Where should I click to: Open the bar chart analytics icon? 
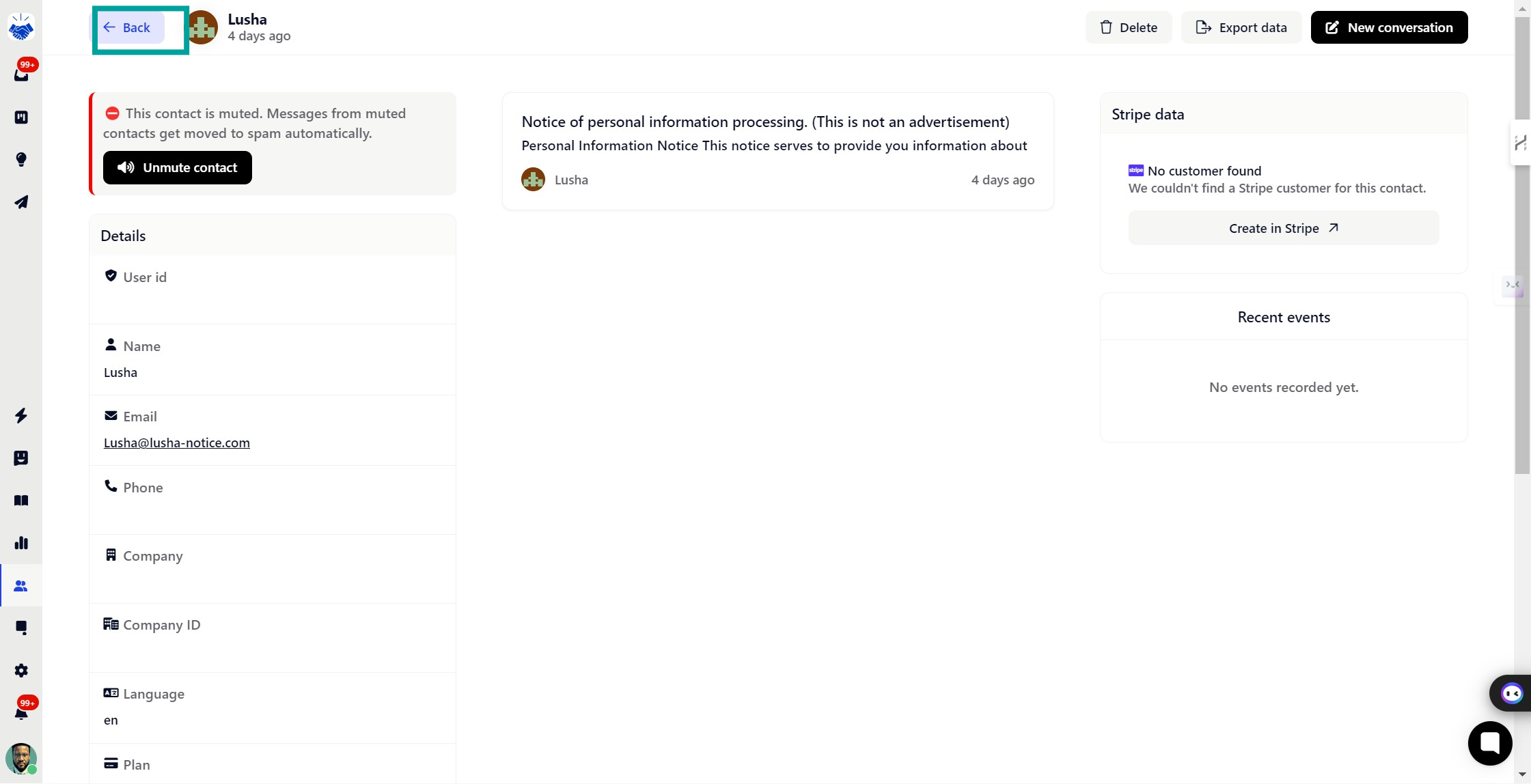pos(21,543)
